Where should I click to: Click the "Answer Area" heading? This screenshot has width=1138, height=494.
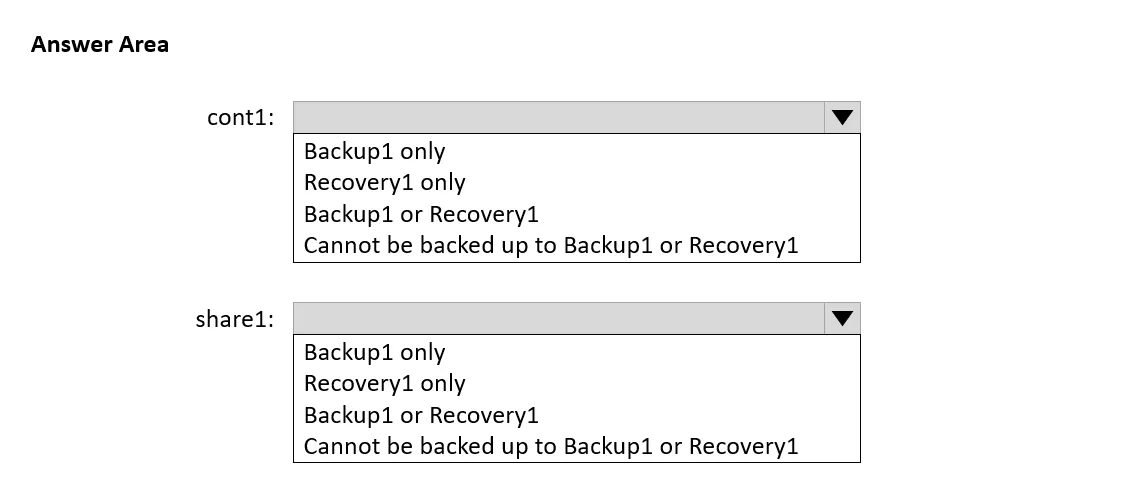(x=100, y=44)
